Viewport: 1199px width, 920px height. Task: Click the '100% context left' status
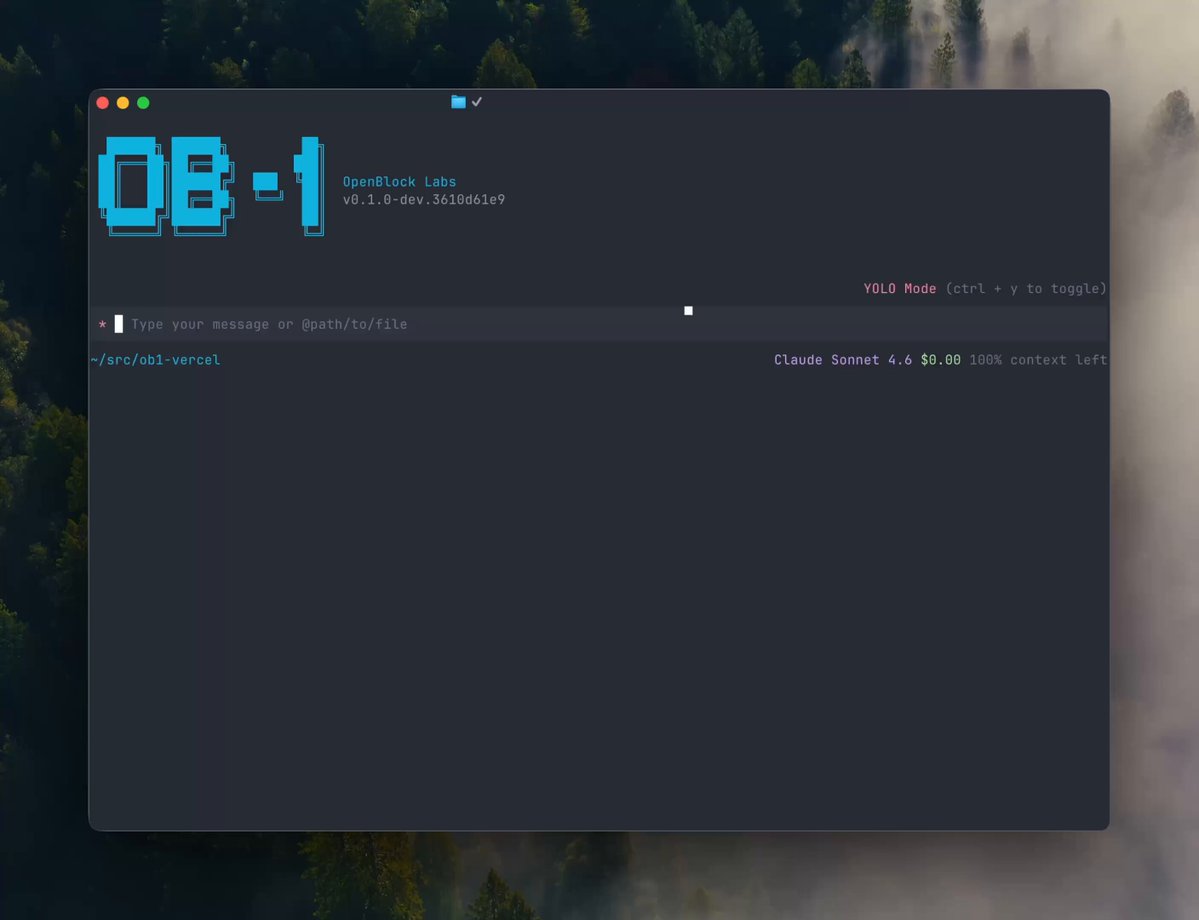click(1038, 359)
